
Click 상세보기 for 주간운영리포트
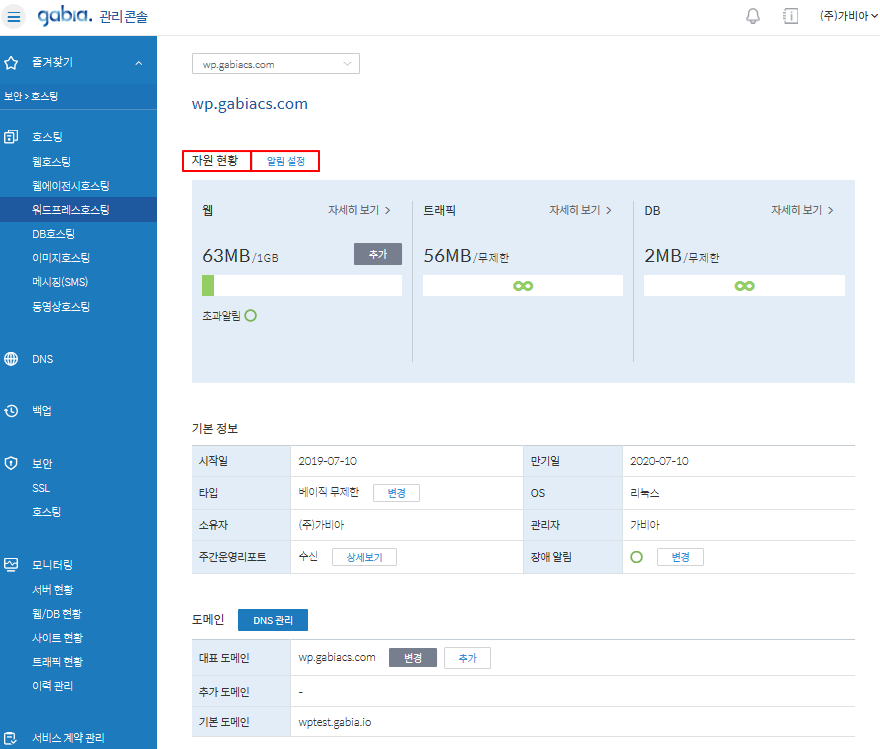[364, 557]
